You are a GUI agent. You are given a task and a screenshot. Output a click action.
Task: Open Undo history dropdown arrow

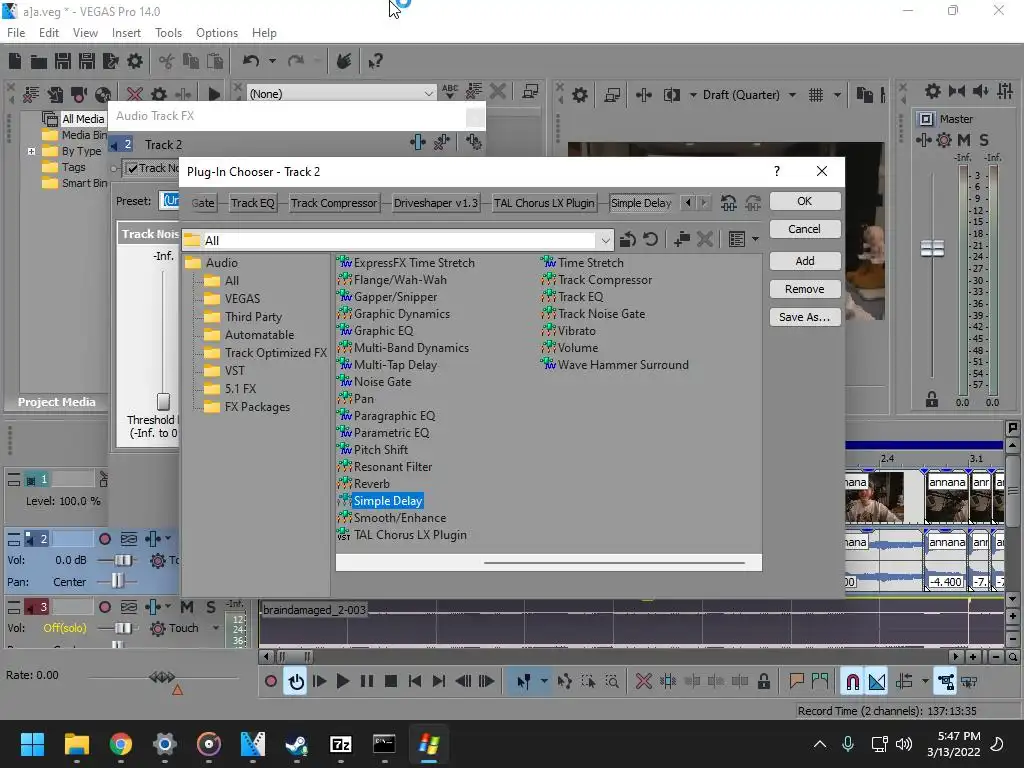tap(272, 61)
